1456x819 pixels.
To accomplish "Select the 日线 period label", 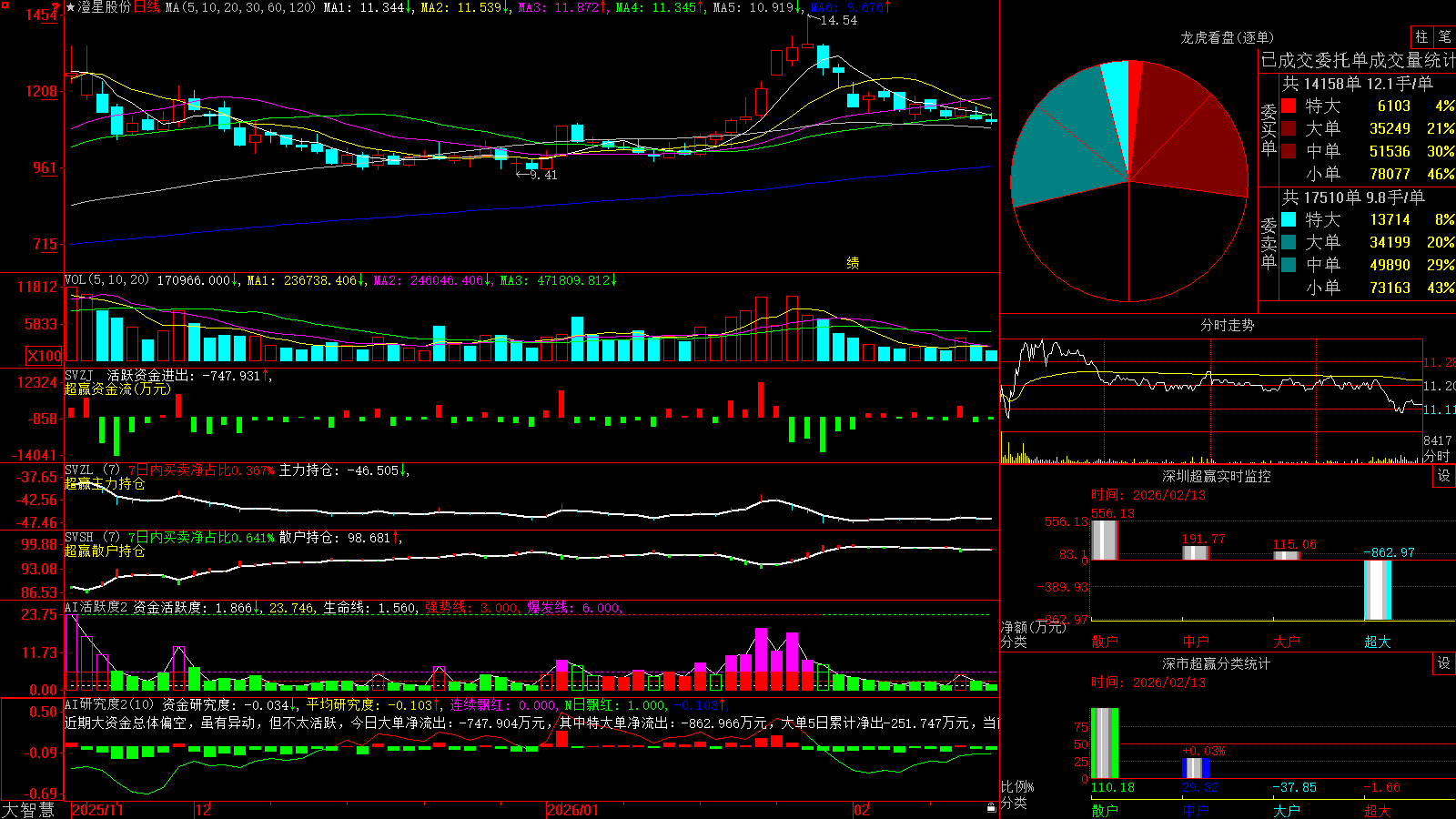I will (147, 7).
